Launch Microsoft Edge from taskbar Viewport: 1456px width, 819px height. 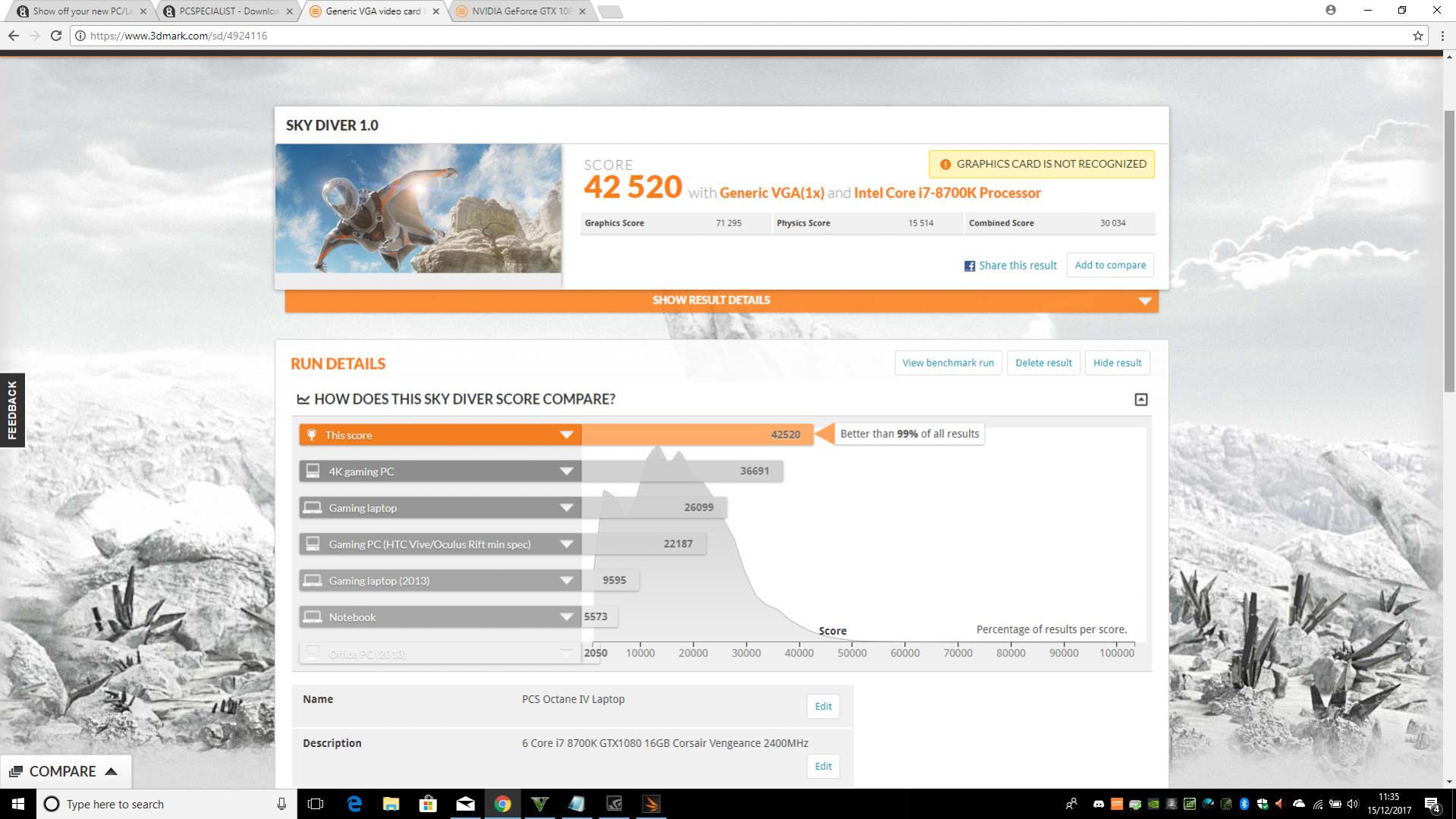354,804
